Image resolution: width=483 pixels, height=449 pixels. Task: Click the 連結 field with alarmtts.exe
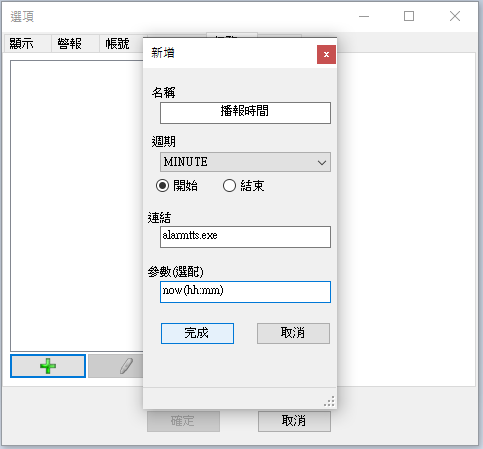[245, 237]
